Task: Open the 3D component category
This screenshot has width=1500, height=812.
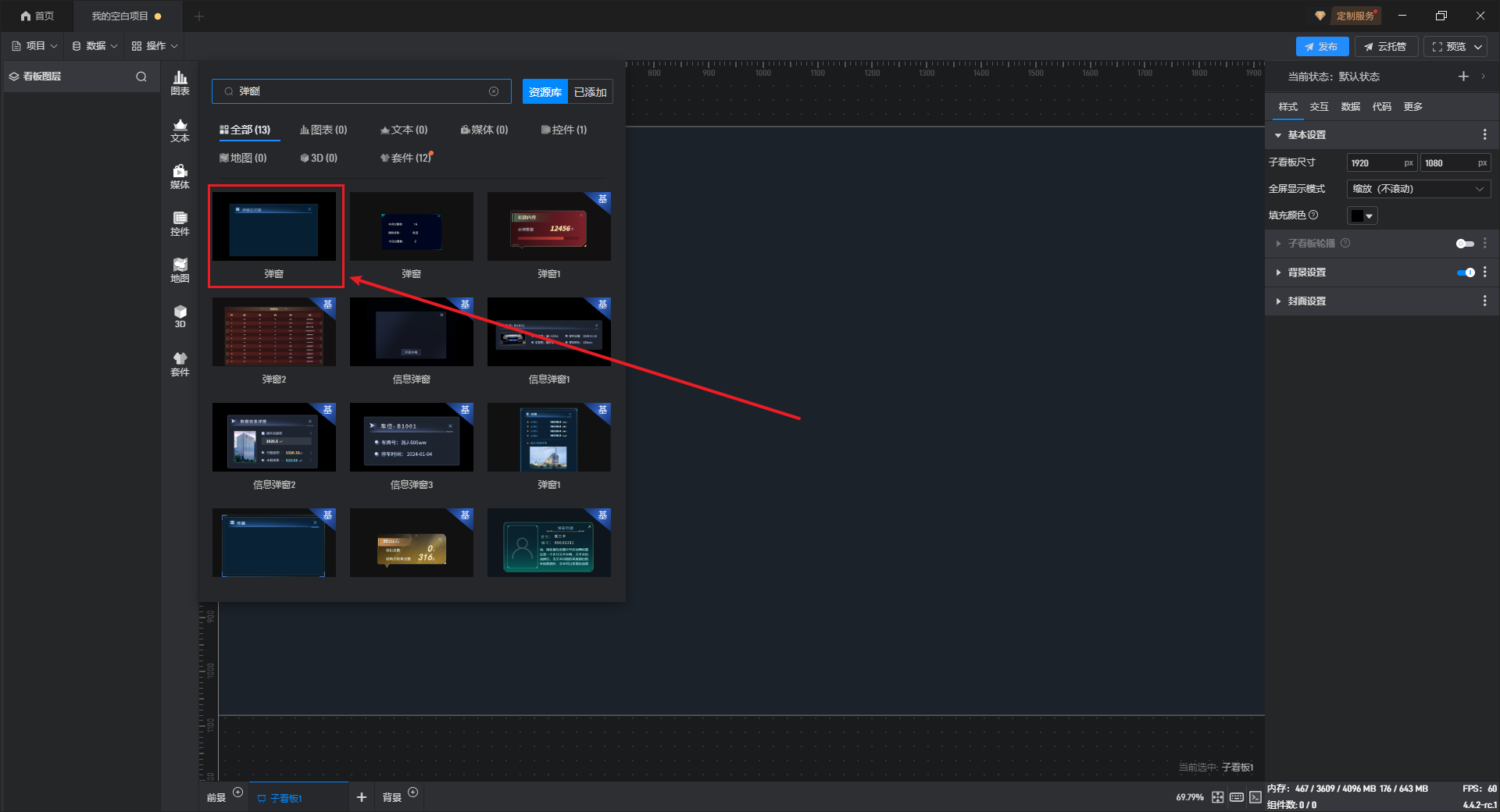Action: pos(180,316)
